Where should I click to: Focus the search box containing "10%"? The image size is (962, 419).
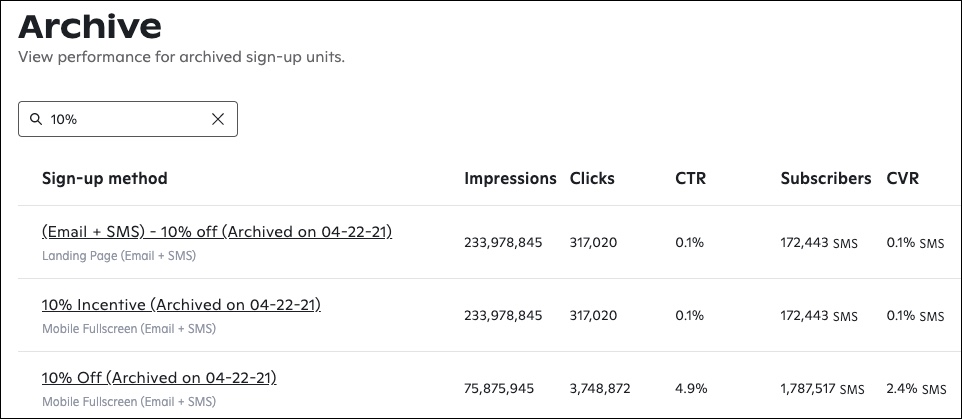125,119
